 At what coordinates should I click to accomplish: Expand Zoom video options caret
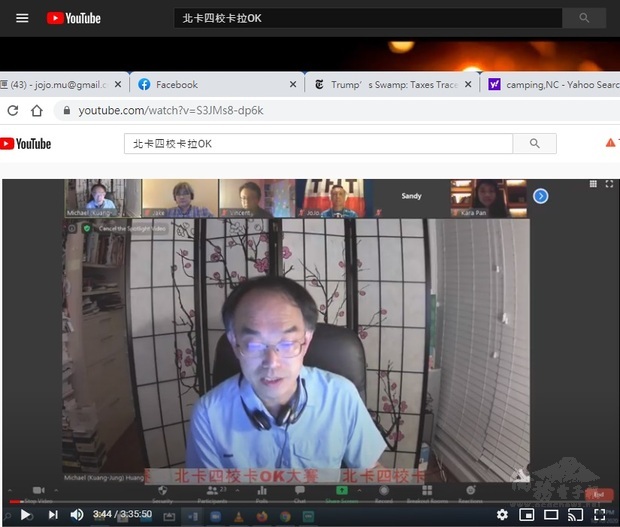point(56,490)
